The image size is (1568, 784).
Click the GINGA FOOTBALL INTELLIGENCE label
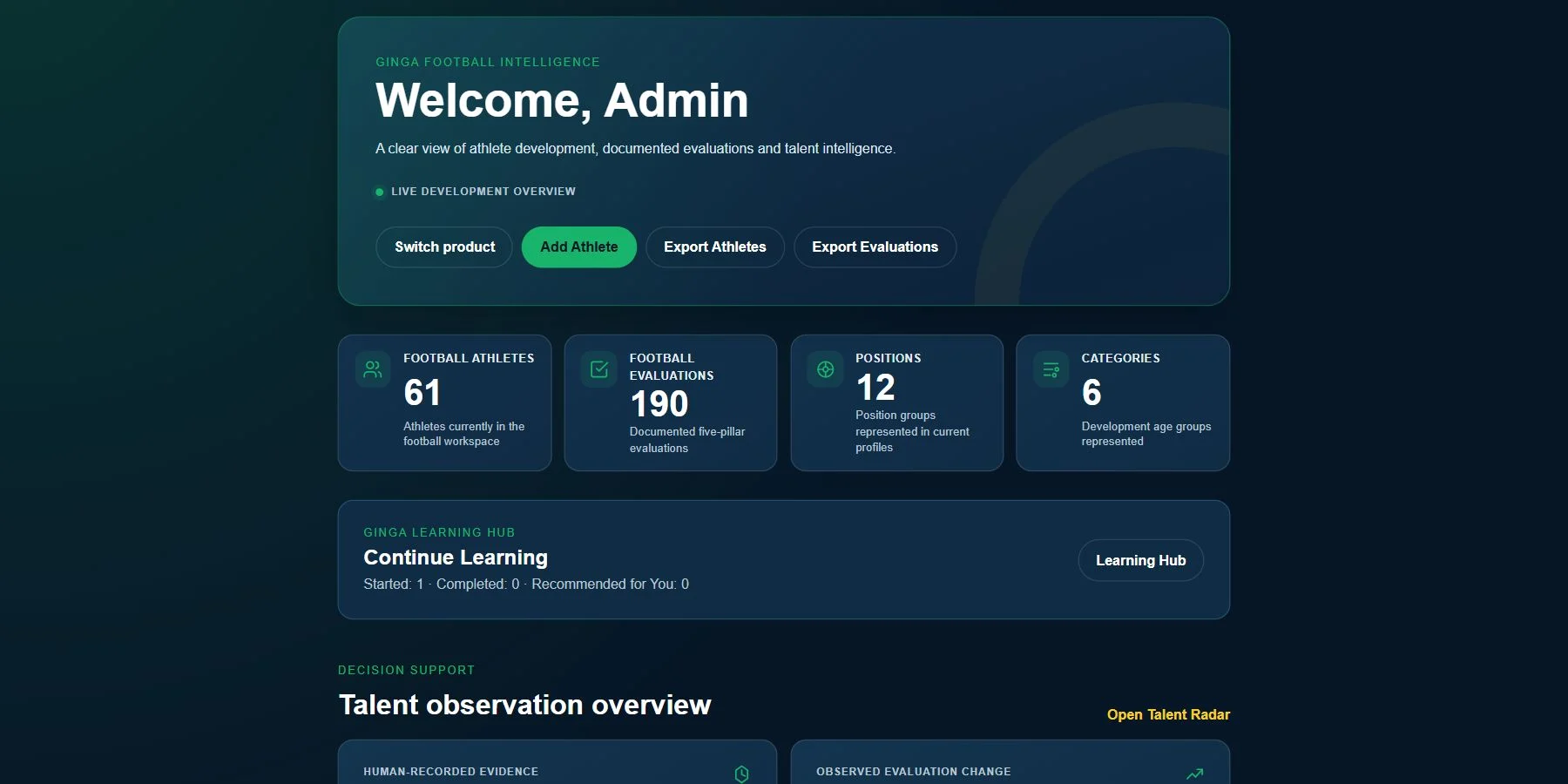[488, 62]
